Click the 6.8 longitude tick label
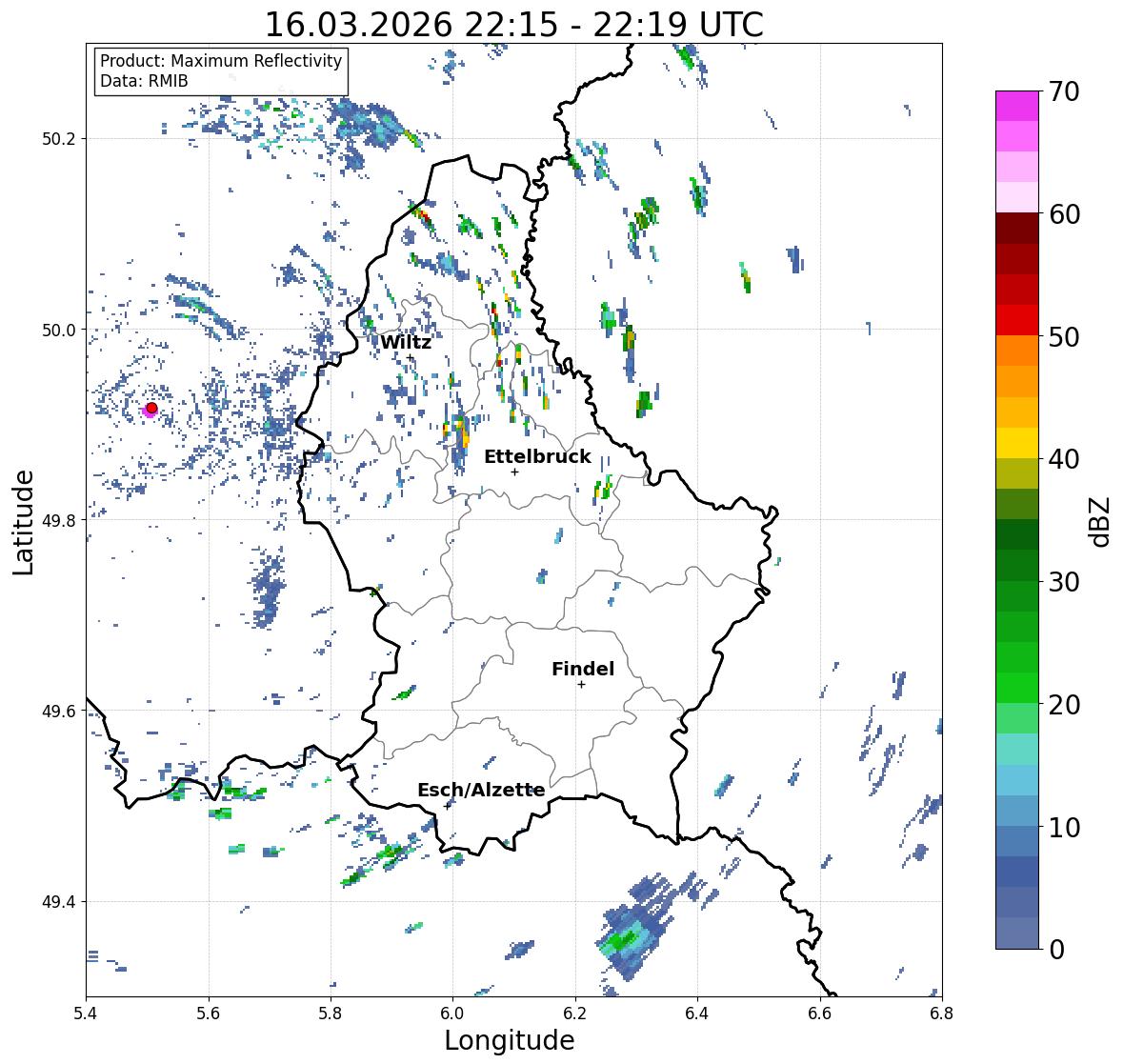 click(x=942, y=1014)
